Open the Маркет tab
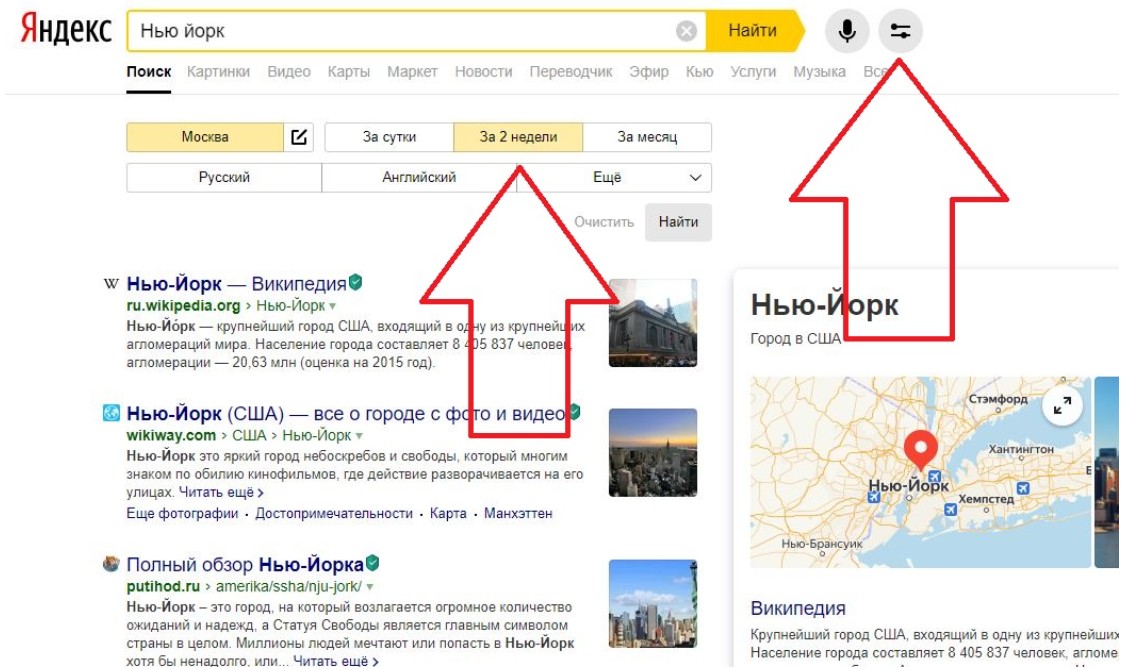This screenshot has height=670, width=1140. click(412, 71)
